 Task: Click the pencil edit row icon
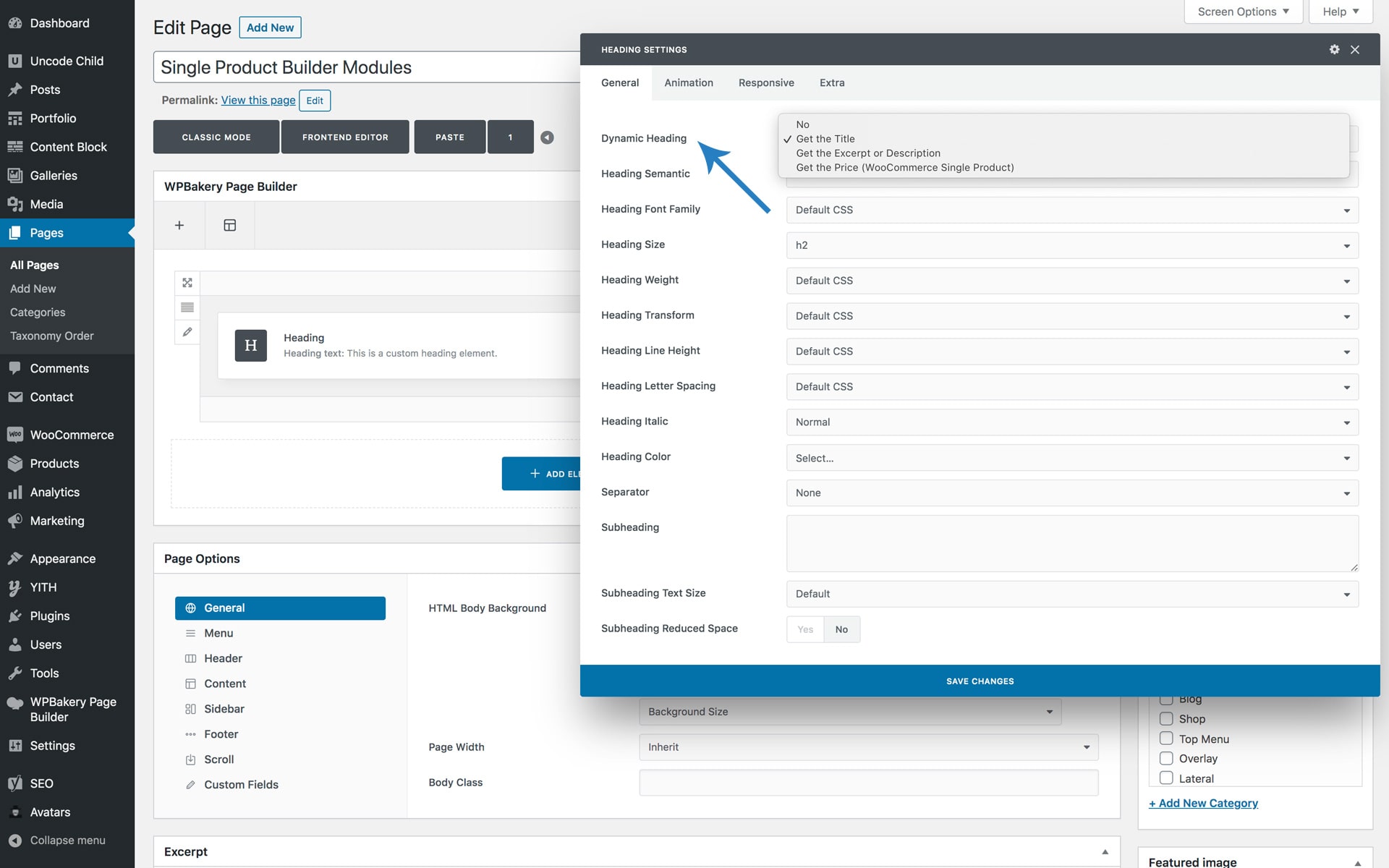[187, 332]
